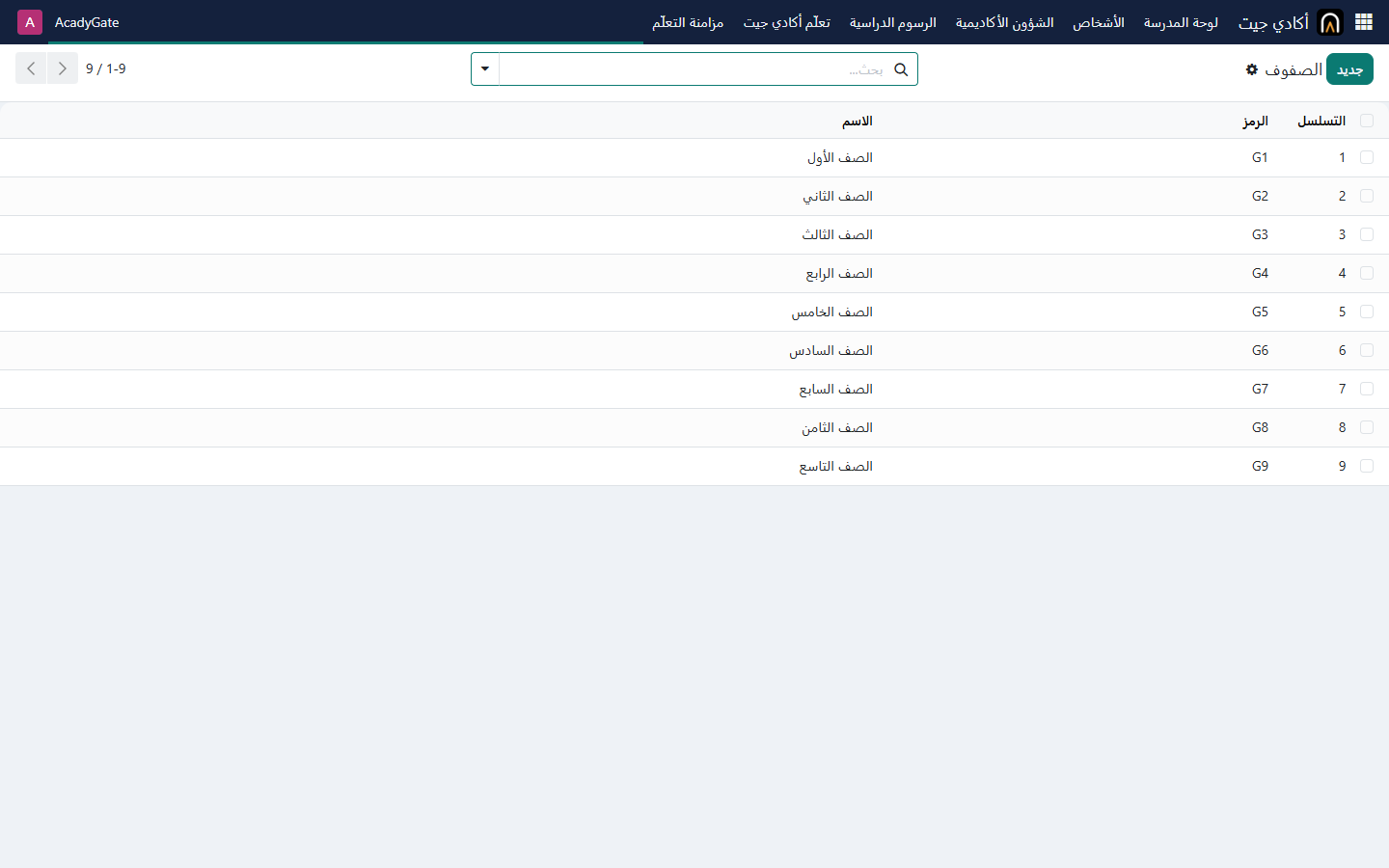Open the الرسوم الدراسية menu
1389x868 pixels.
point(892,22)
